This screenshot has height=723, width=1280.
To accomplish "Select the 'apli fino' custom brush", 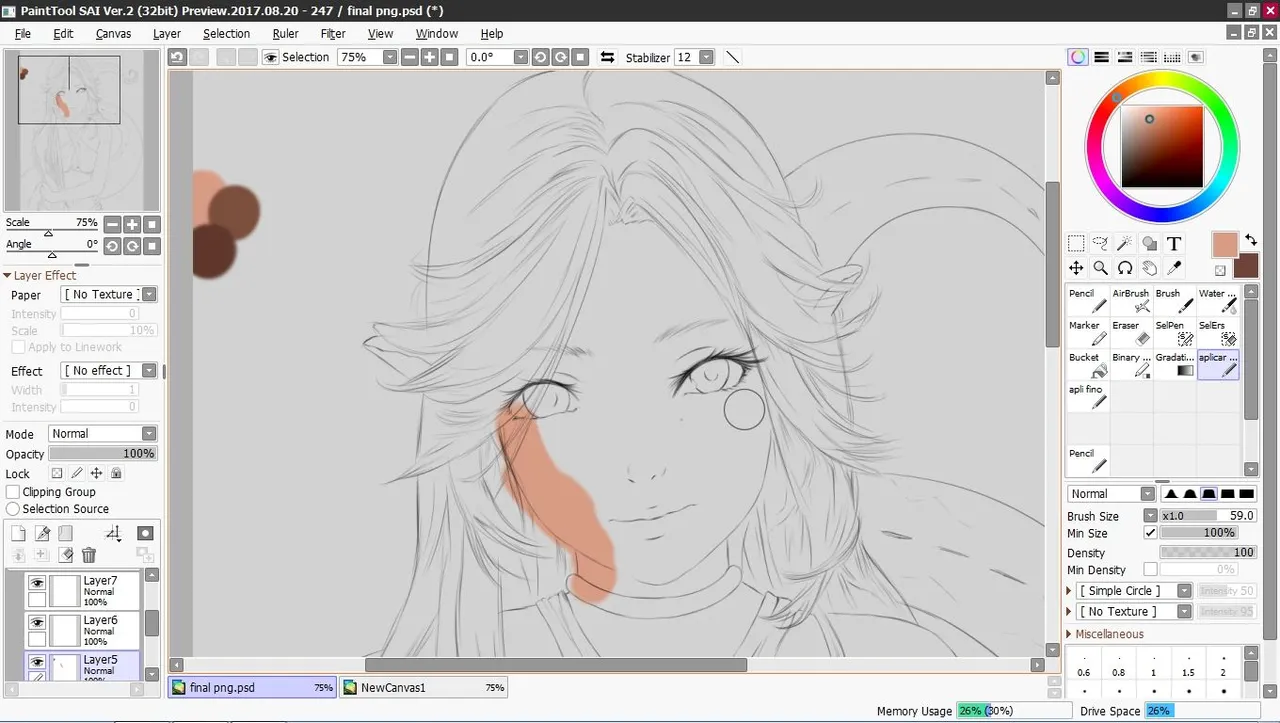I will [1088, 397].
